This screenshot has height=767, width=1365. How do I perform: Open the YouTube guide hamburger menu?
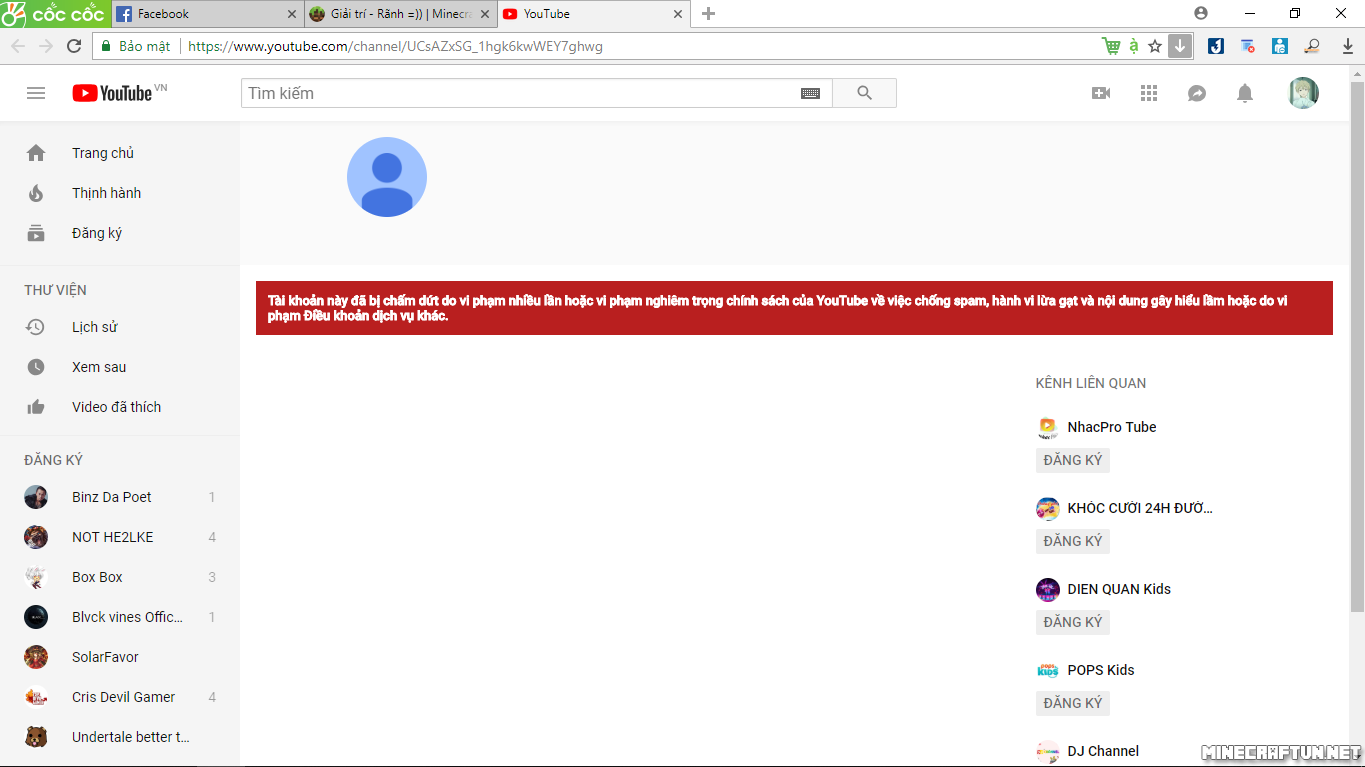coord(36,93)
